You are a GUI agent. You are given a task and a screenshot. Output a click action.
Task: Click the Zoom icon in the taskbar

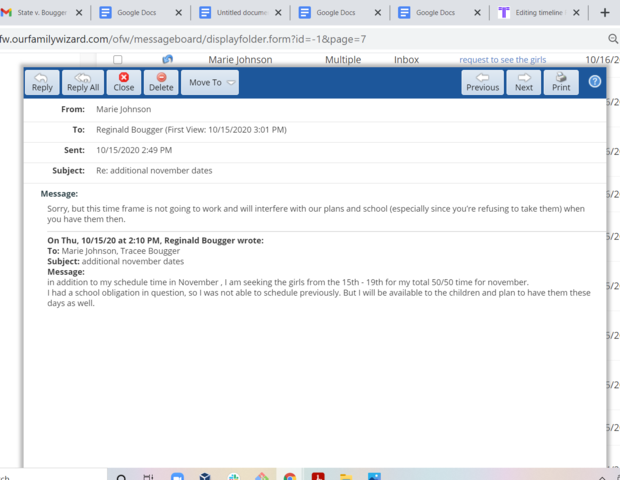click(178, 477)
